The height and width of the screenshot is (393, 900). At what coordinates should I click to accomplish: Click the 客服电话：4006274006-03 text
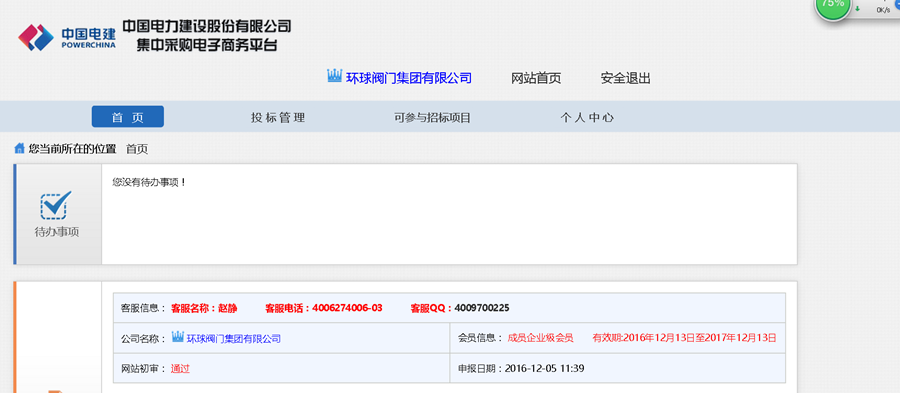tap(323, 308)
